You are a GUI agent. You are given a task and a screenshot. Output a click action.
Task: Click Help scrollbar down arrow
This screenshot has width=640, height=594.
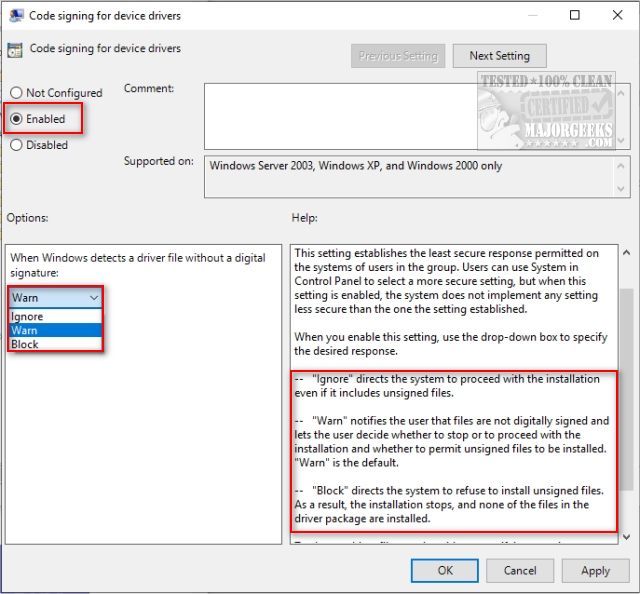point(626,537)
